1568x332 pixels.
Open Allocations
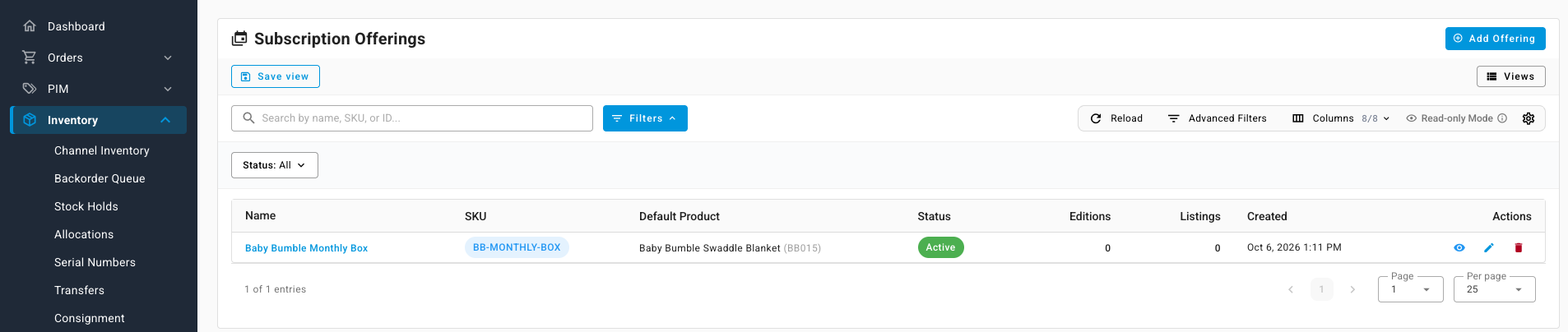click(x=84, y=234)
